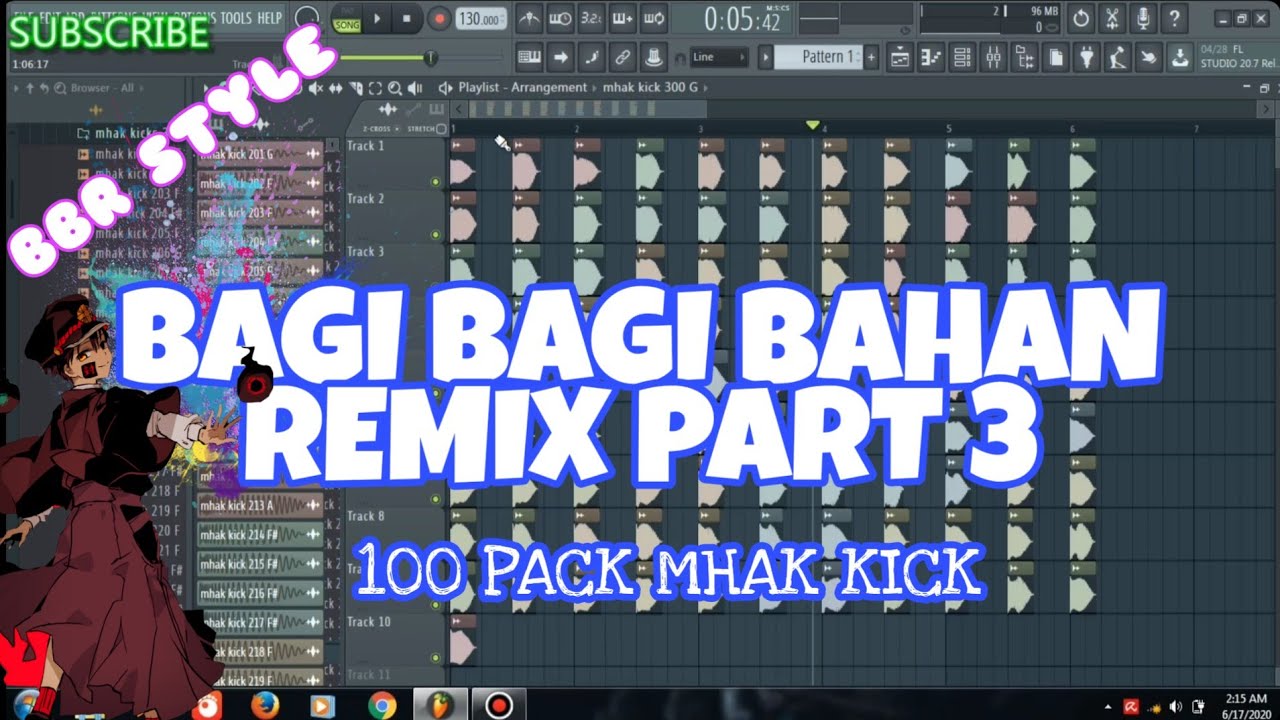Click Playlist - Arrangement title
The image size is (1280, 720).
[523, 88]
